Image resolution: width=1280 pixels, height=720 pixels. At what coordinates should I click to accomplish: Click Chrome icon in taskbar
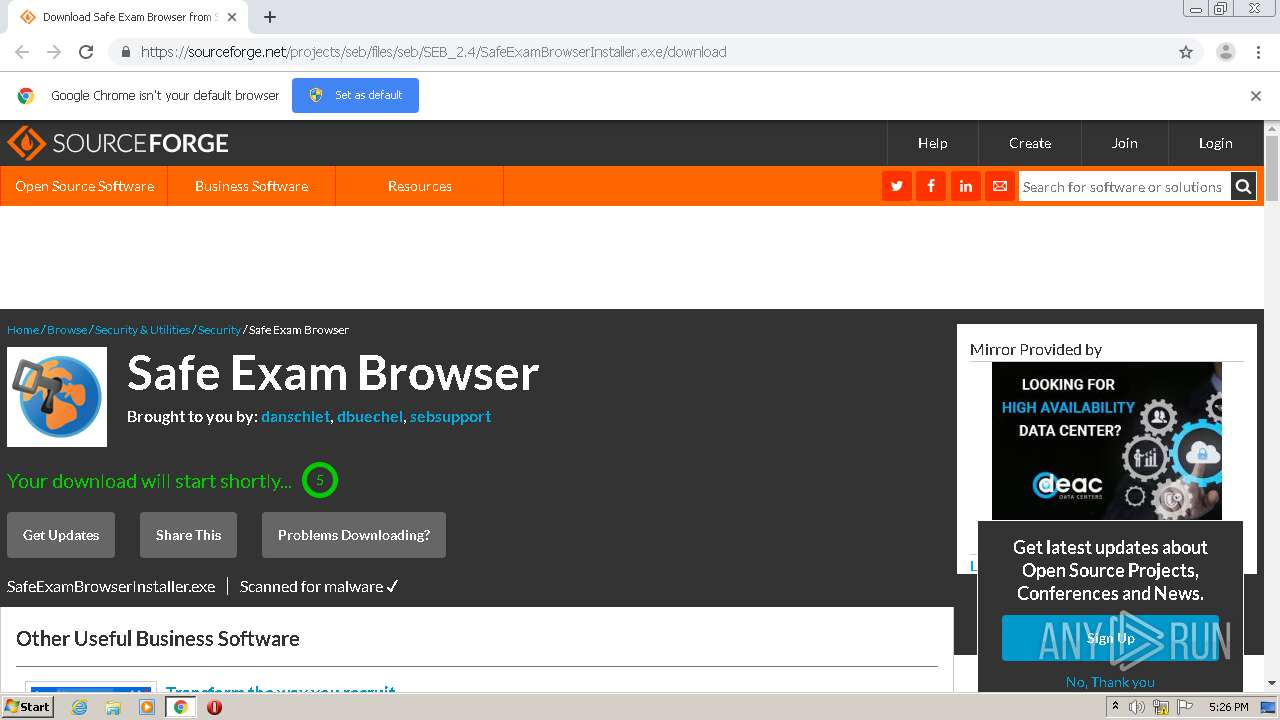tap(181, 707)
